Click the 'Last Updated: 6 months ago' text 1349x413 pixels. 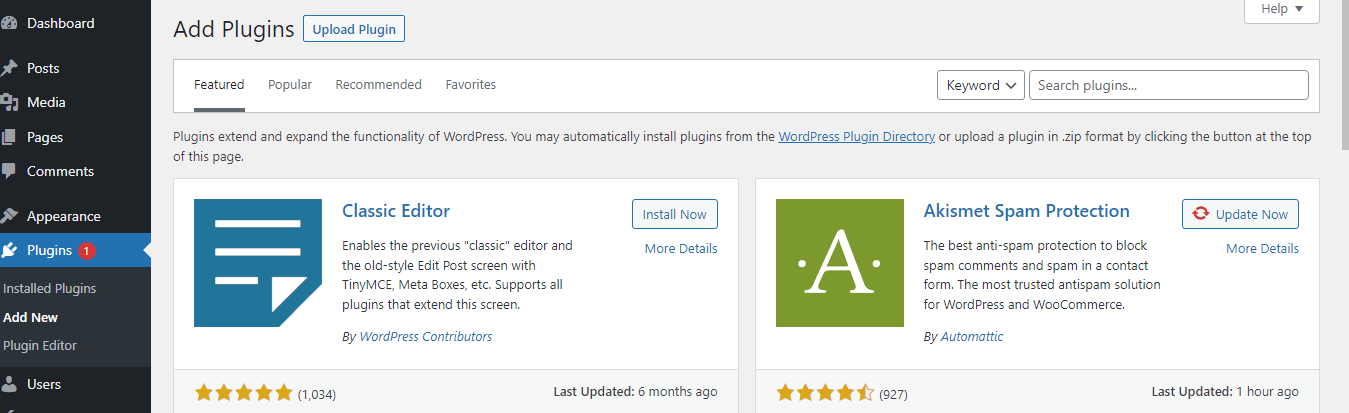(634, 392)
